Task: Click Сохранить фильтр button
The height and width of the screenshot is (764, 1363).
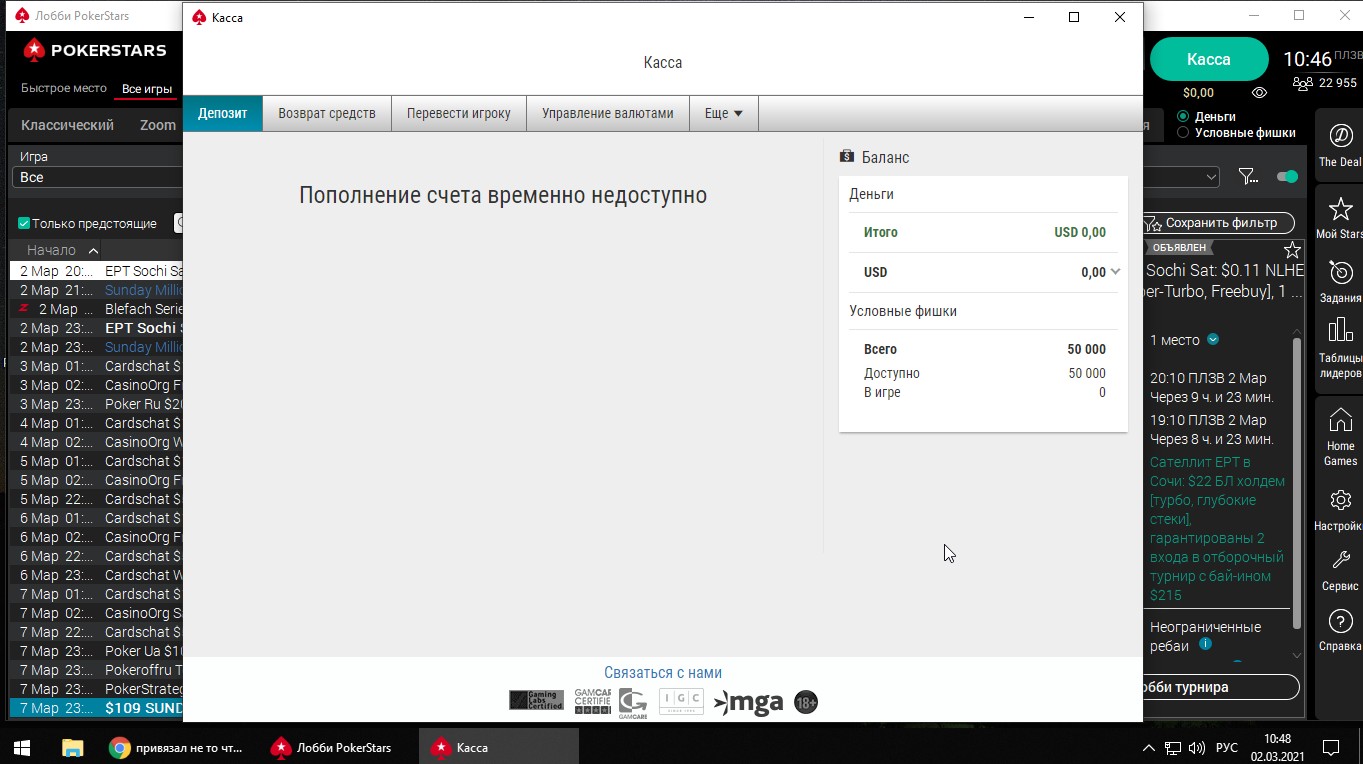Action: [x=1218, y=223]
